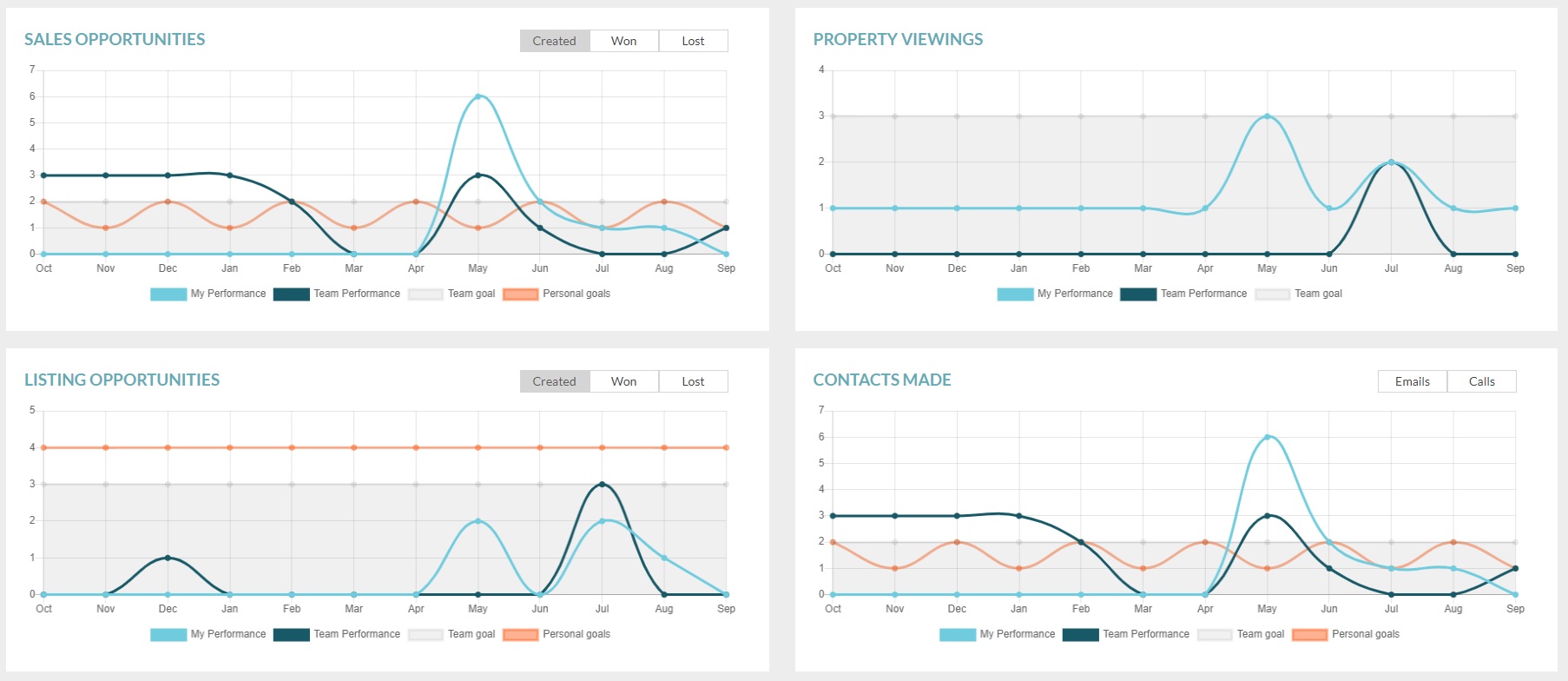Hide My Performance series in Contacts Made legend
The height and width of the screenshot is (681, 1568).
click(1017, 634)
